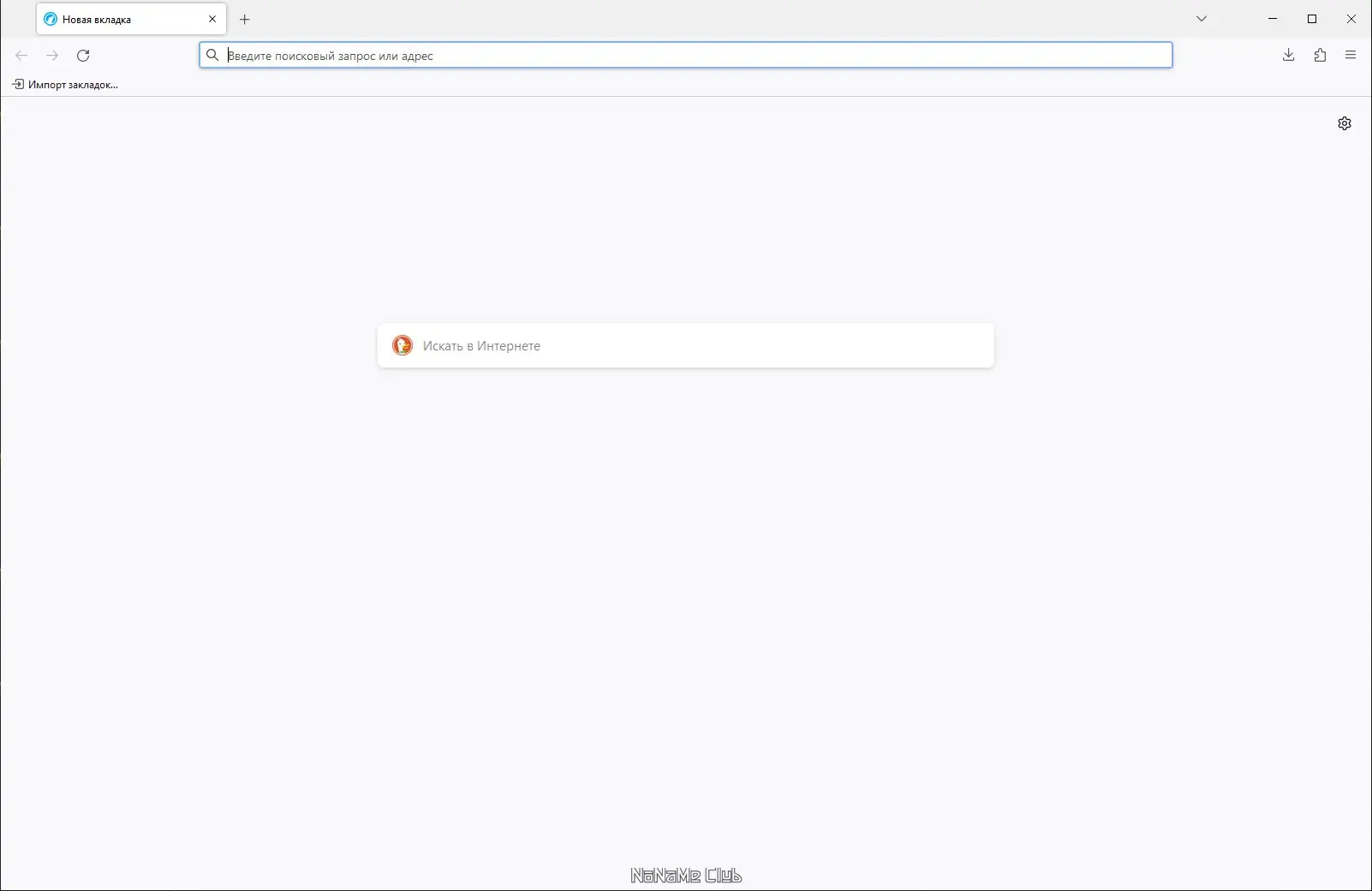Viewport: 1372px width, 891px height.
Task: Expand the list of all tabs
Action: (x=1202, y=19)
